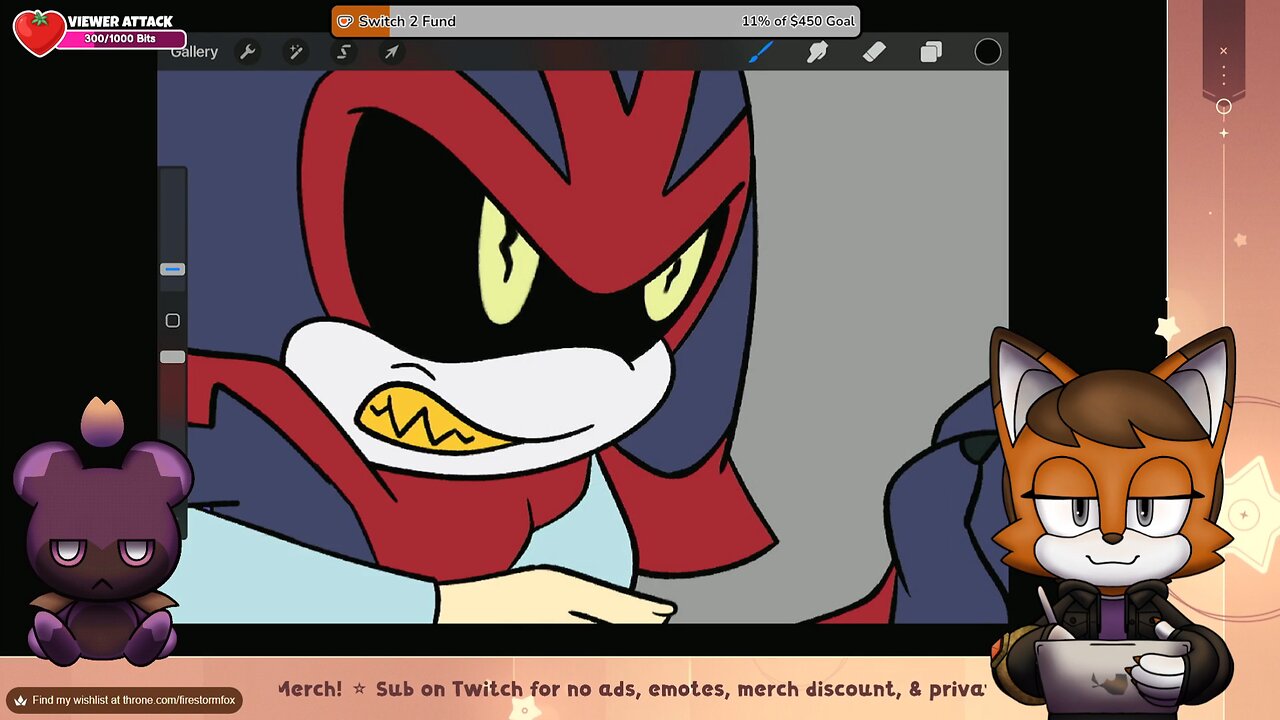Viewport: 1280px width, 720px height.
Task: Open the Adjustments magic wand menu
Action: tap(296, 52)
